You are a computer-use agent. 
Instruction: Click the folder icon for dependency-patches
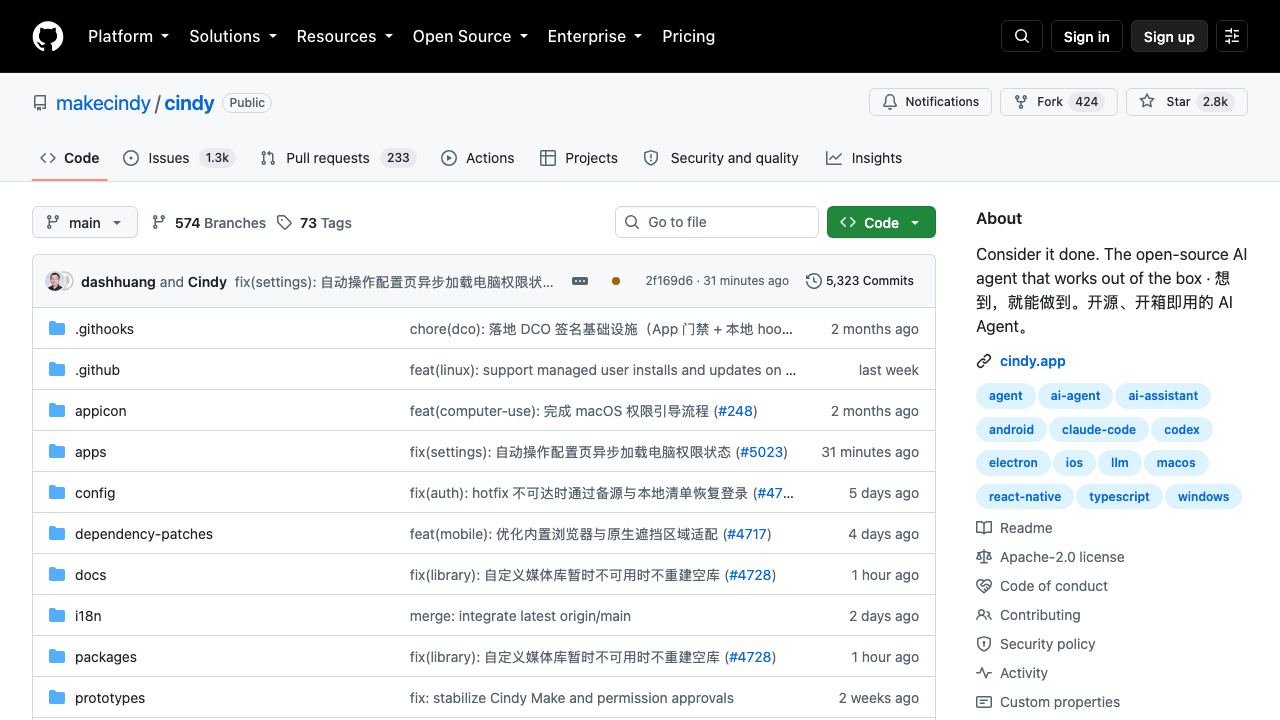(57, 534)
